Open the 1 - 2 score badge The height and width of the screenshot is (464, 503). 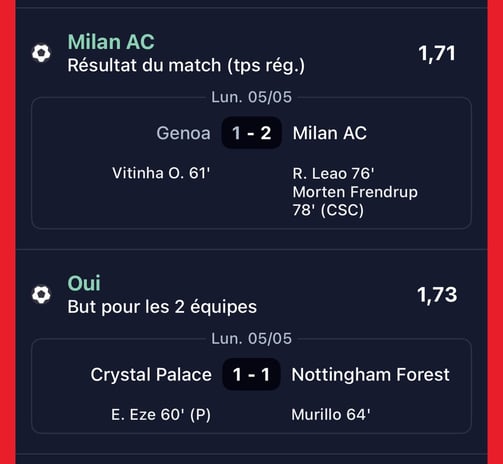252,133
